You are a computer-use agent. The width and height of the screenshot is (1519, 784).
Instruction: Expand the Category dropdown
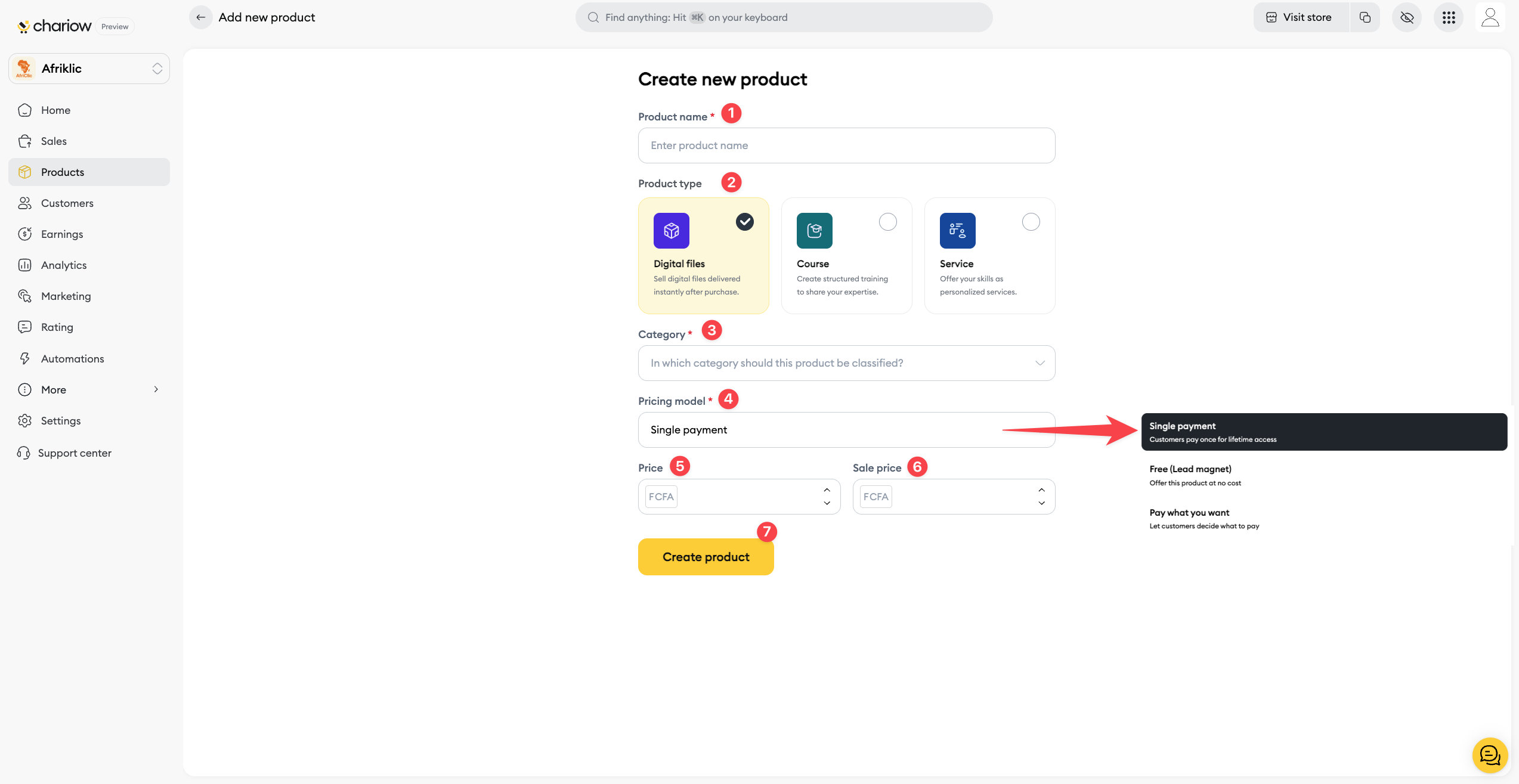[846, 363]
